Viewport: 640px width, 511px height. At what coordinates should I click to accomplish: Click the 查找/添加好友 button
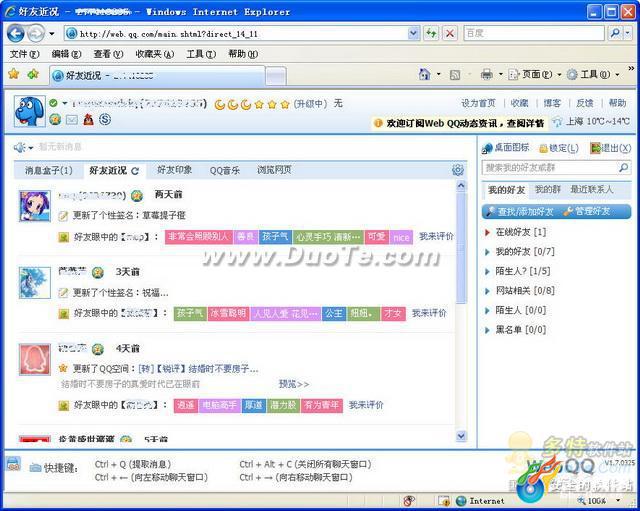tap(520, 211)
